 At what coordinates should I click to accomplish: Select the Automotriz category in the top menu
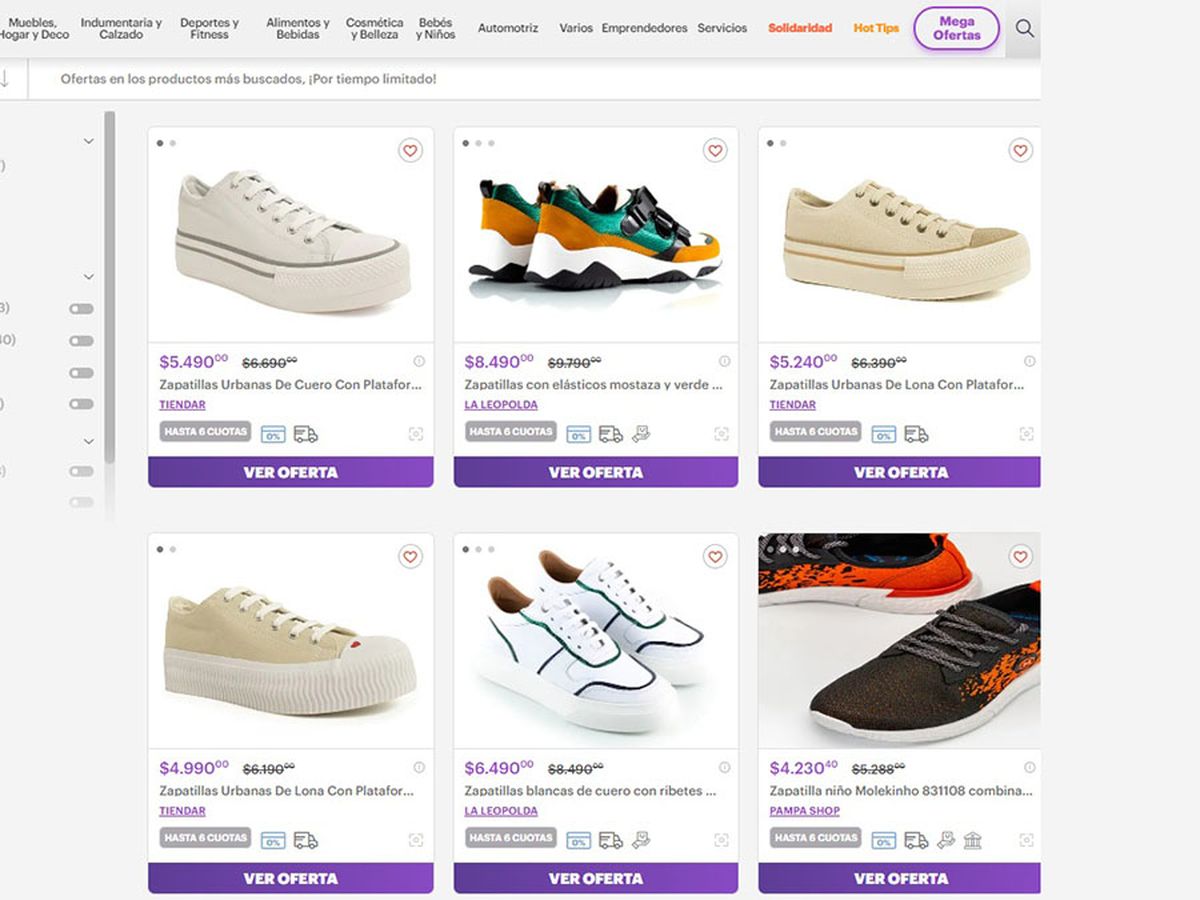click(x=508, y=29)
